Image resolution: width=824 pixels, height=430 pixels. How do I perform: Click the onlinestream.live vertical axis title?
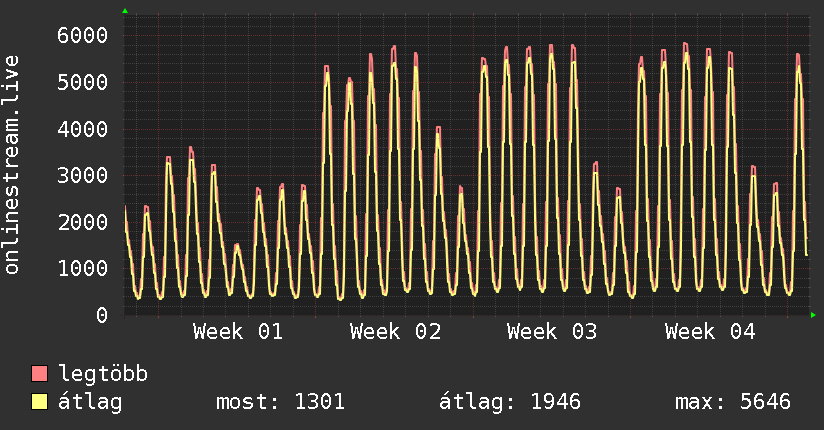pyautogui.click(x=12, y=165)
